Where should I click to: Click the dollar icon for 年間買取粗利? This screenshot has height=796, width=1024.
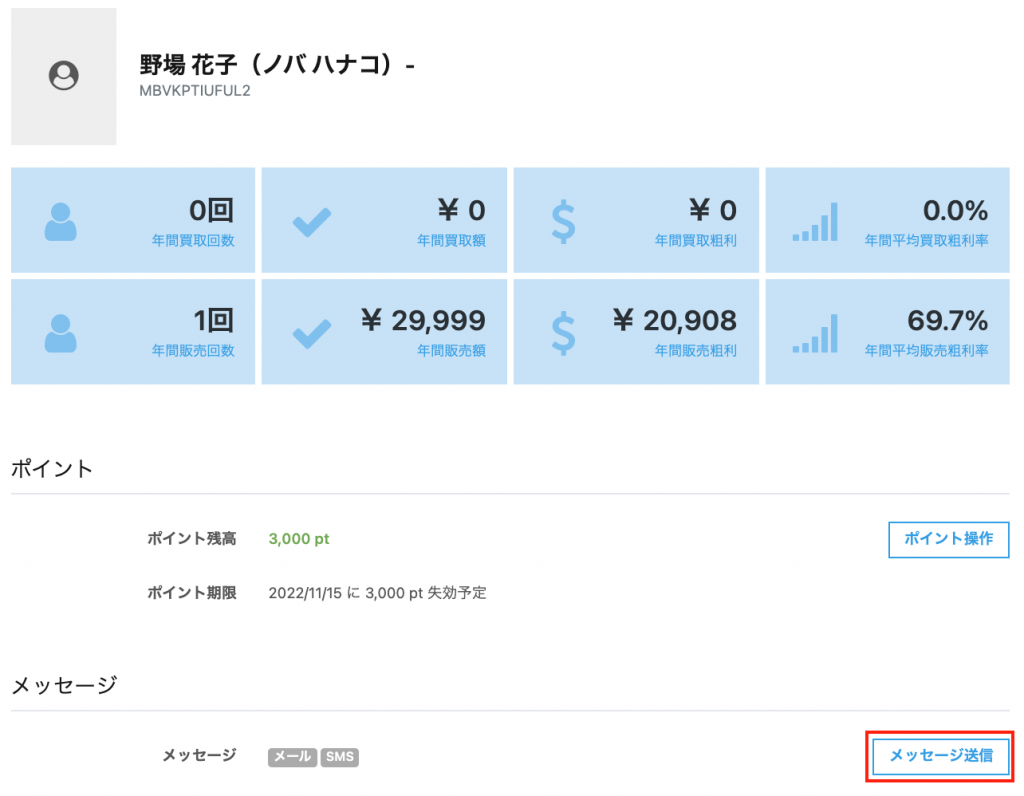coord(564,221)
